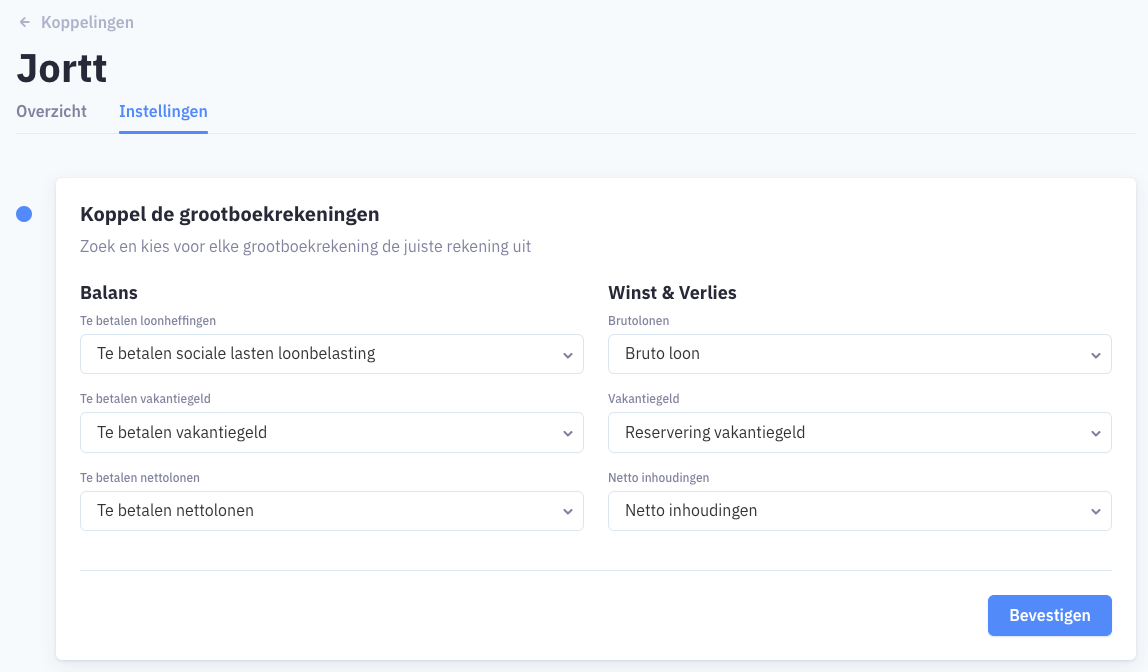
Task: Click the 'Netto inhoudingen' field label
Action: click(x=658, y=478)
